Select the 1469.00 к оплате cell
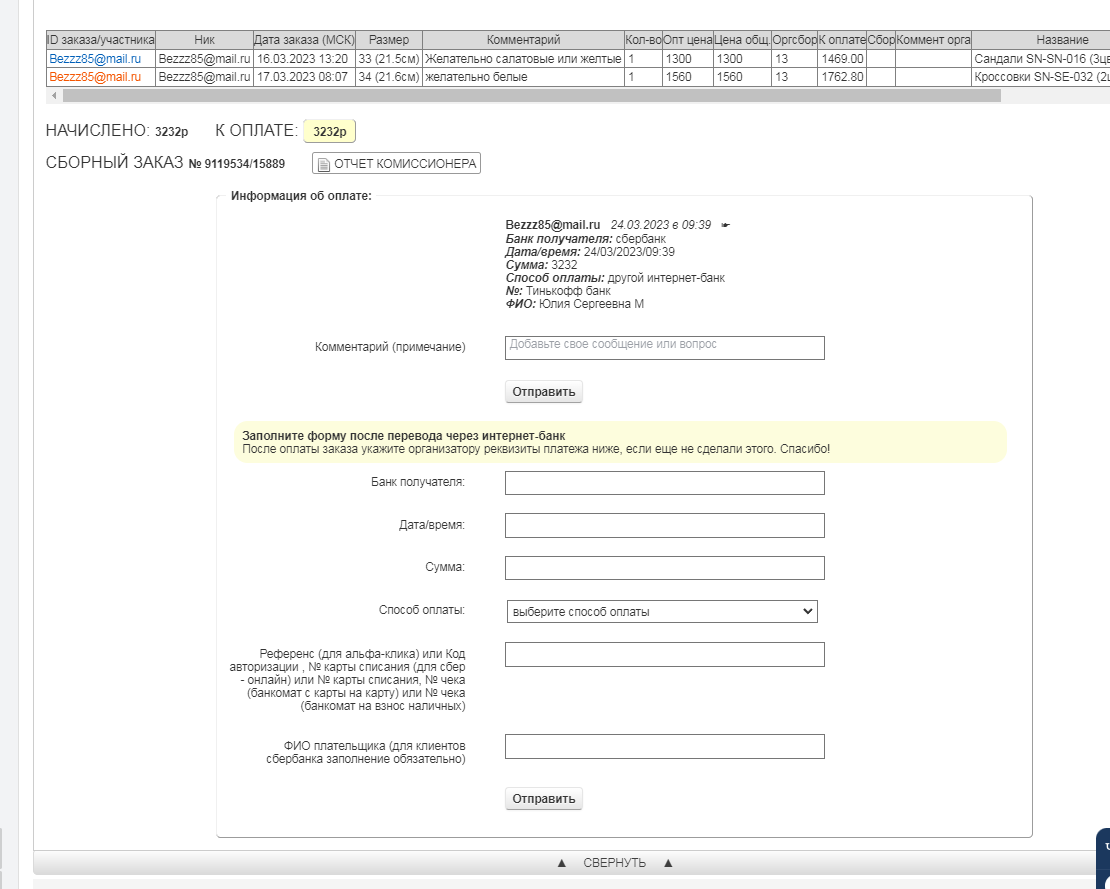The width and height of the screenshot is (1110, 889). (x=842, y=59)
